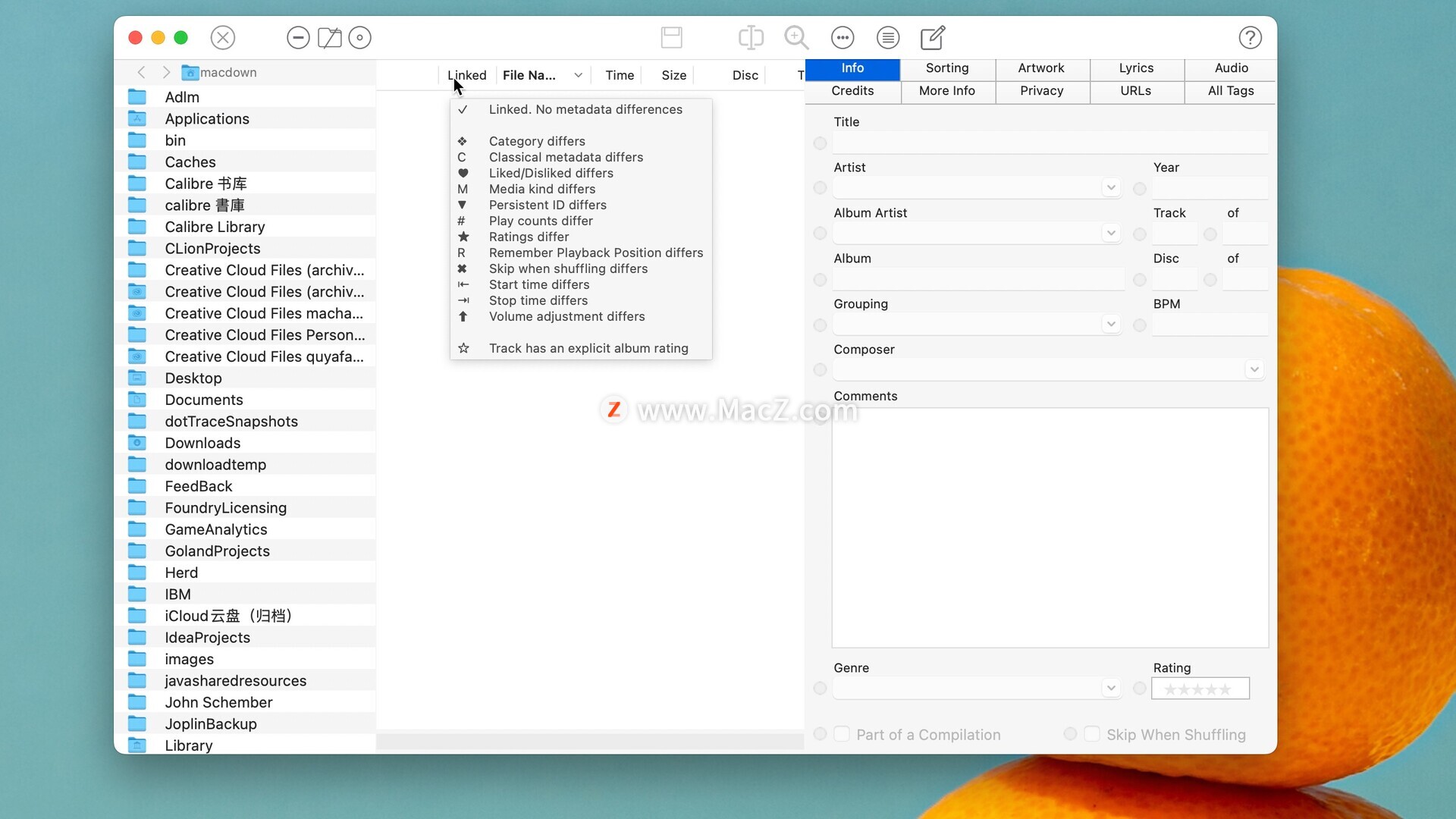Toggle the Grouping field radio indicator
The image size is (1456, 819).
pos(820,325)
